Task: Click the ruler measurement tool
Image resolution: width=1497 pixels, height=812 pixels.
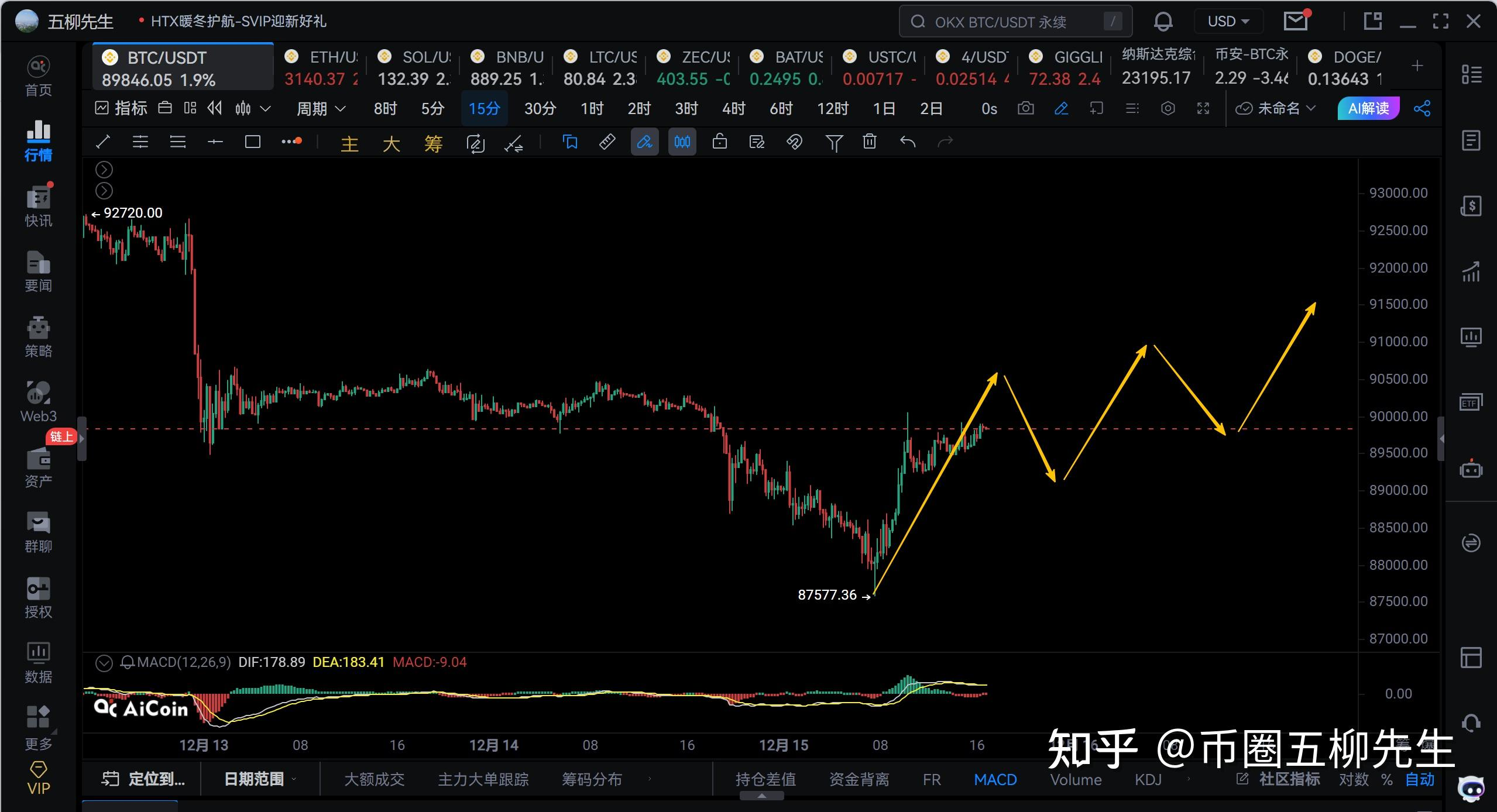Action: tap(607, 142)
